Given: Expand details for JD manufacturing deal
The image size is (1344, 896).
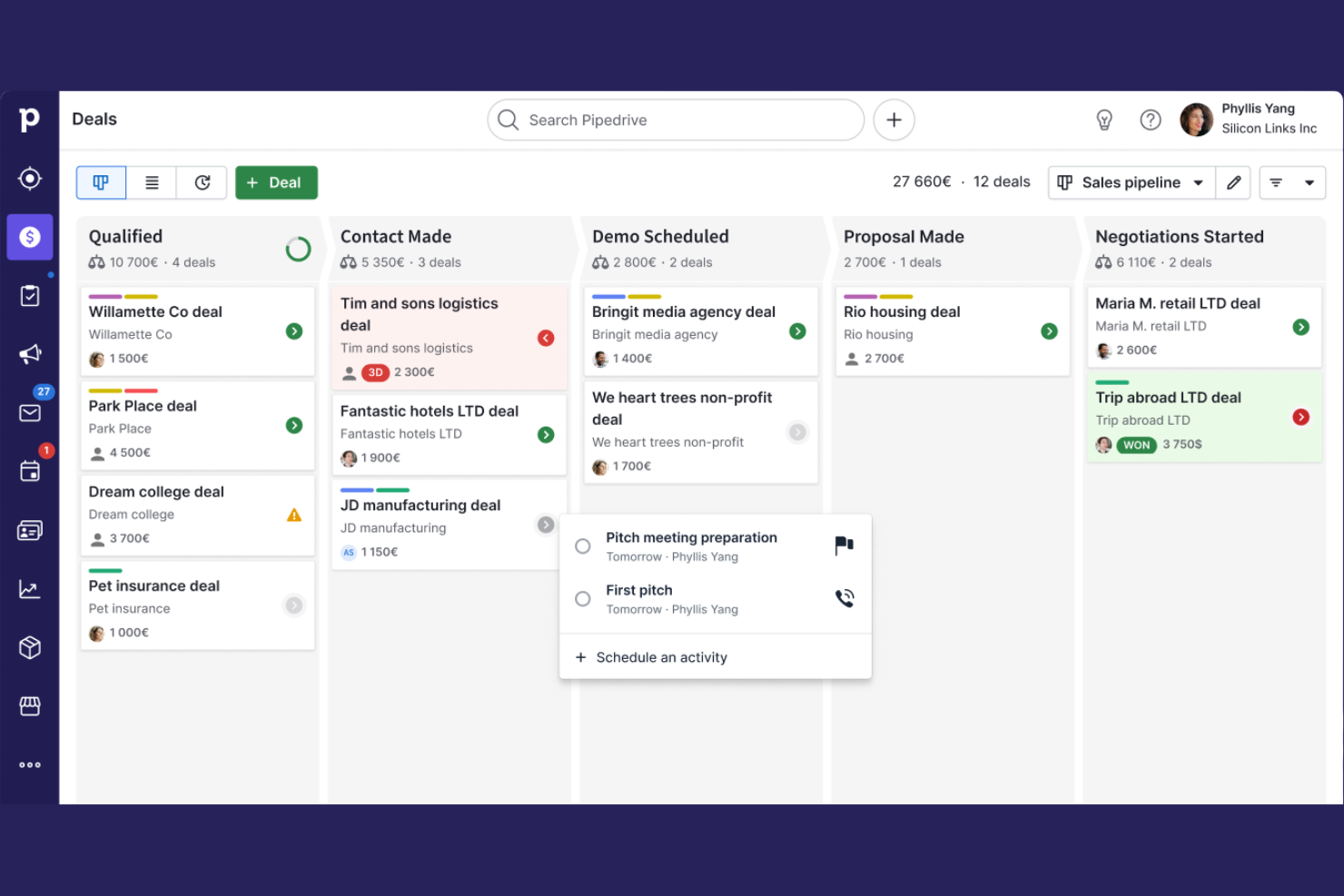Looking at the screenshot, I should pyautogui.click(x=546, y=525).
